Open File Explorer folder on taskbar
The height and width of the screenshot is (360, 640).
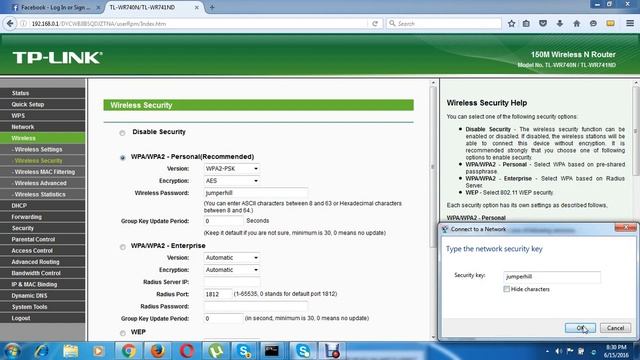[71, 351]
